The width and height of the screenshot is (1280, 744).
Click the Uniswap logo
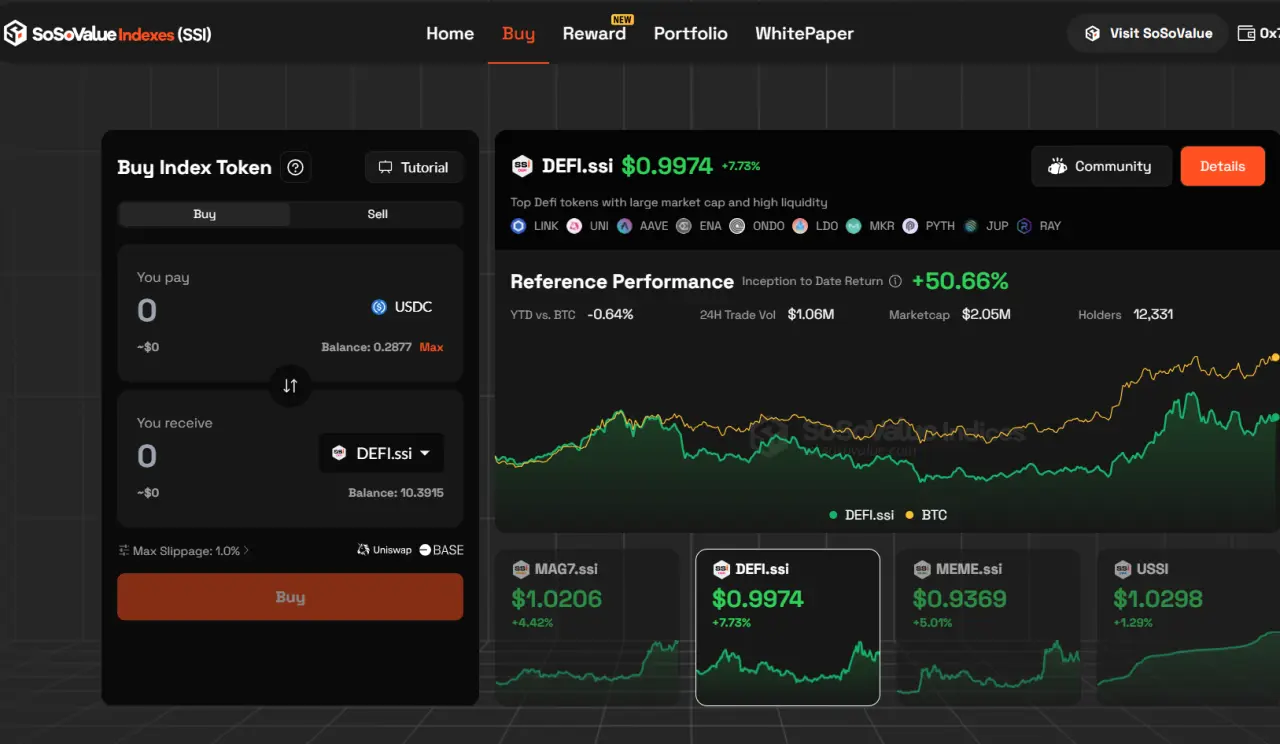click(x=384, y=550)
